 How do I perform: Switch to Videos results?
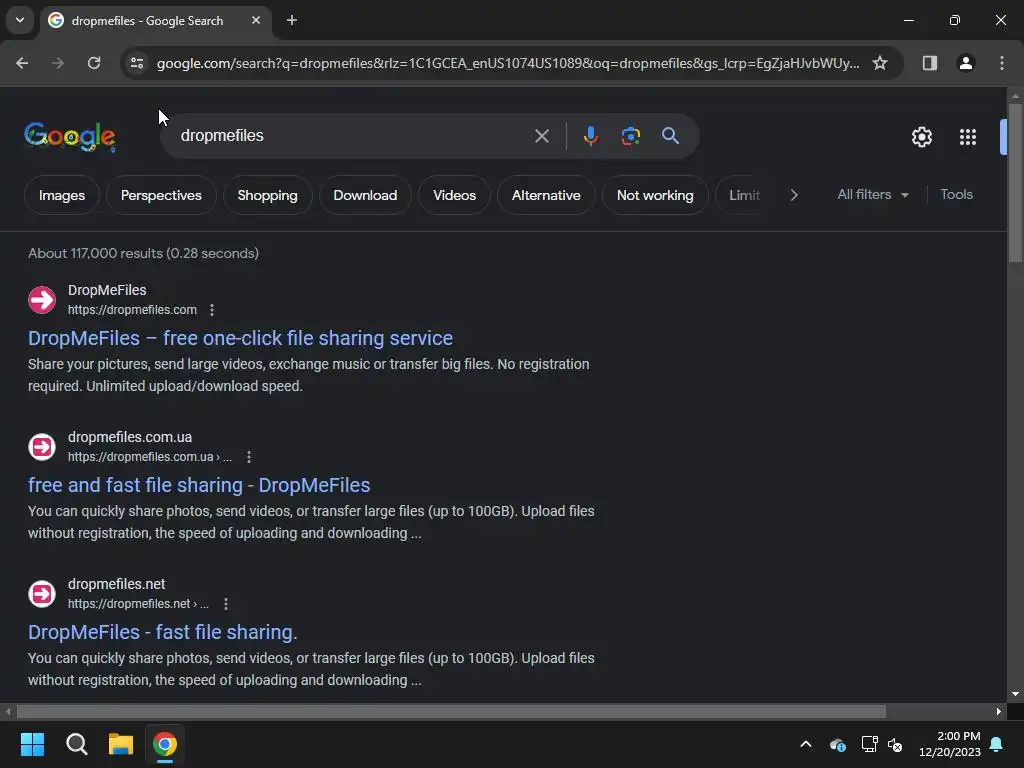tap(455, 195)
